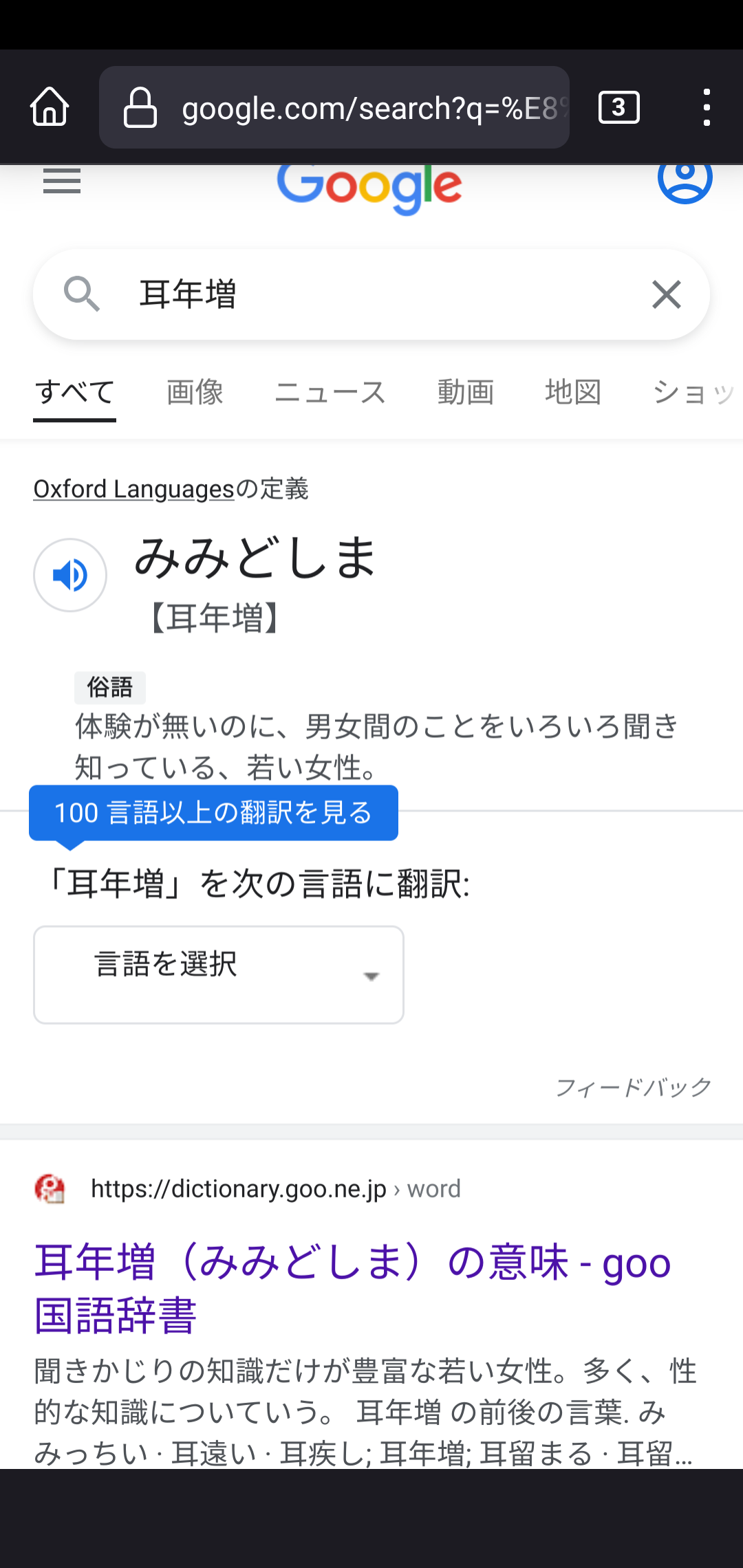This screenshot has width=743, height=1568.
Task: Open the Google hamburger menu
Action: click(x=62, y=182)
